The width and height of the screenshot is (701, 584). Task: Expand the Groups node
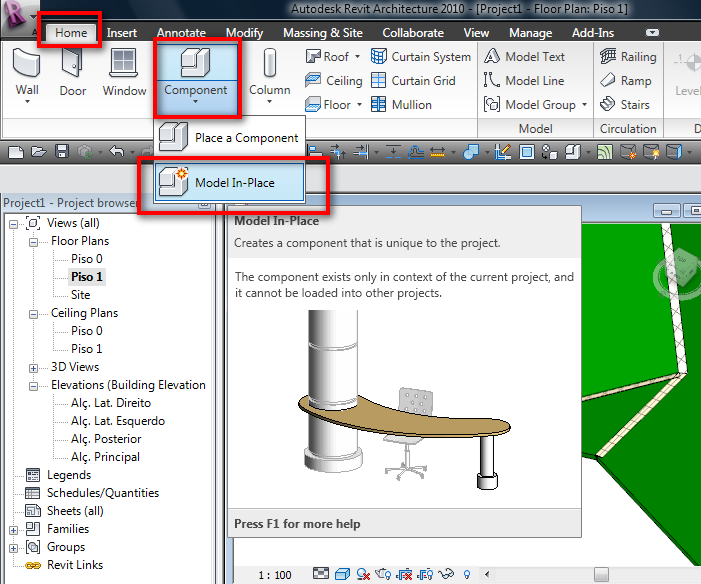tap(14, 548)
